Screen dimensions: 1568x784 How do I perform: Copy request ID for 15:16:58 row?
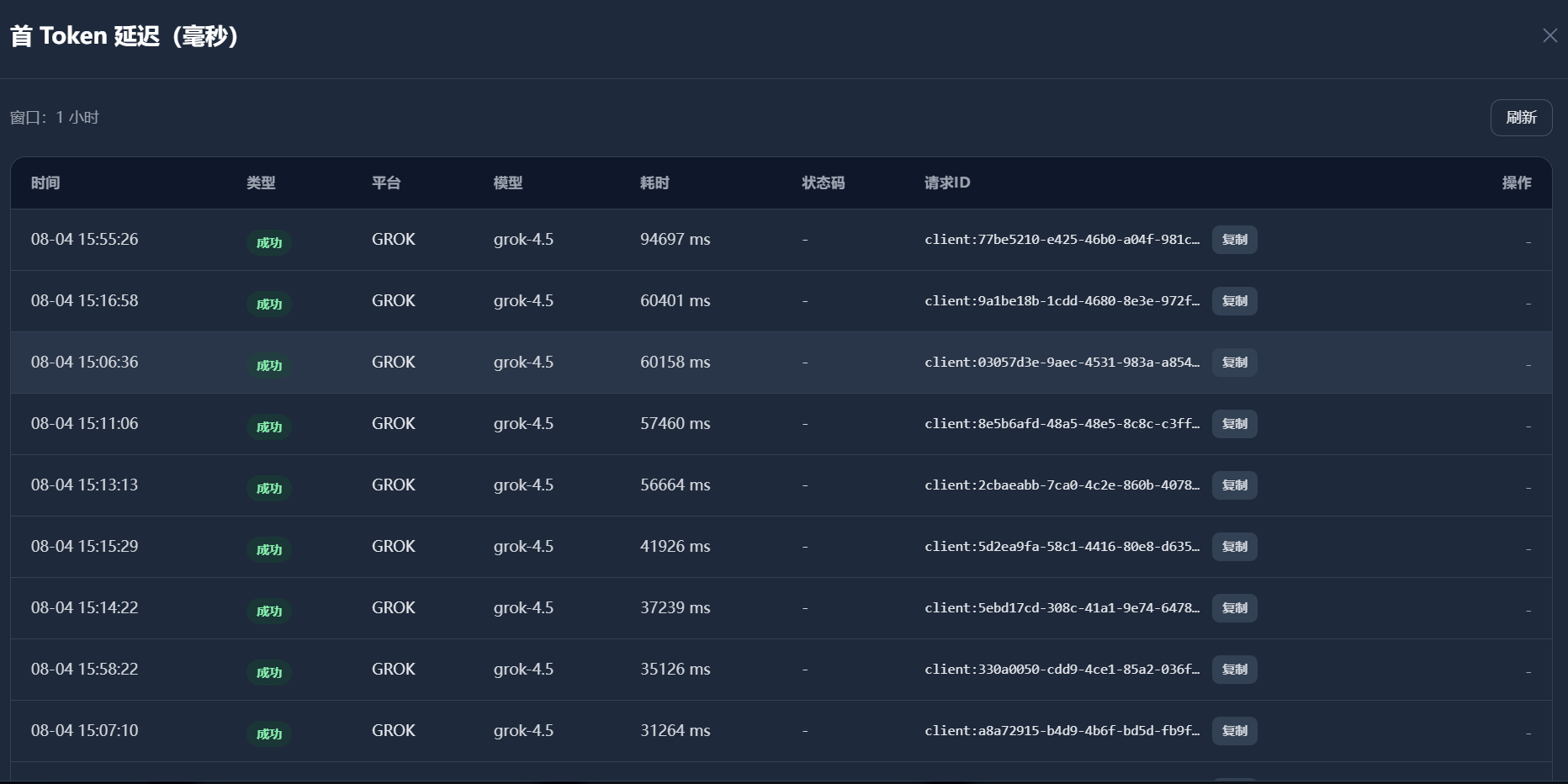coord(1234,301)
